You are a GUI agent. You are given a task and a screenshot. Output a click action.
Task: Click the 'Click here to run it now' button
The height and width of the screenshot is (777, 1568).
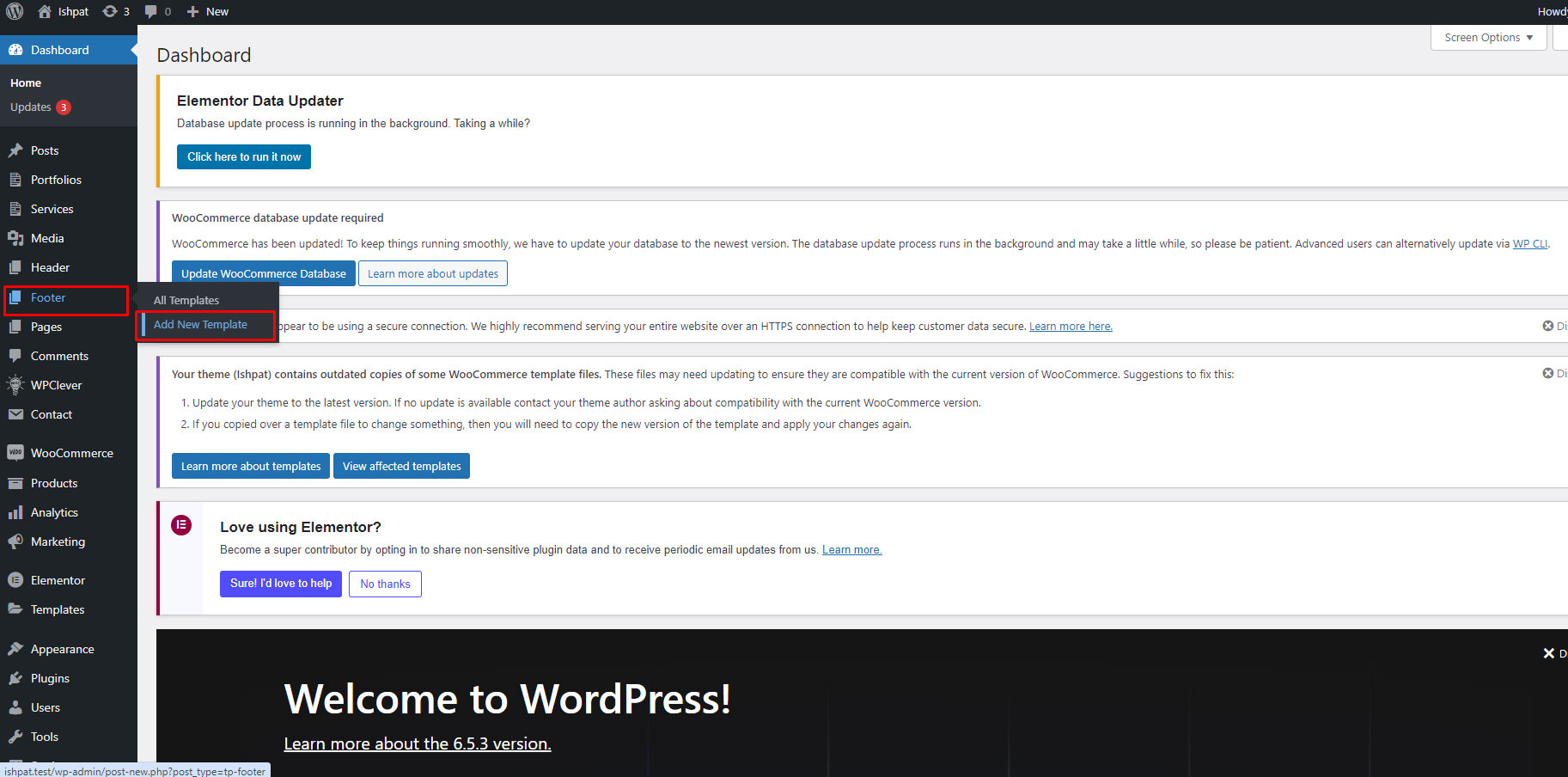244,156
